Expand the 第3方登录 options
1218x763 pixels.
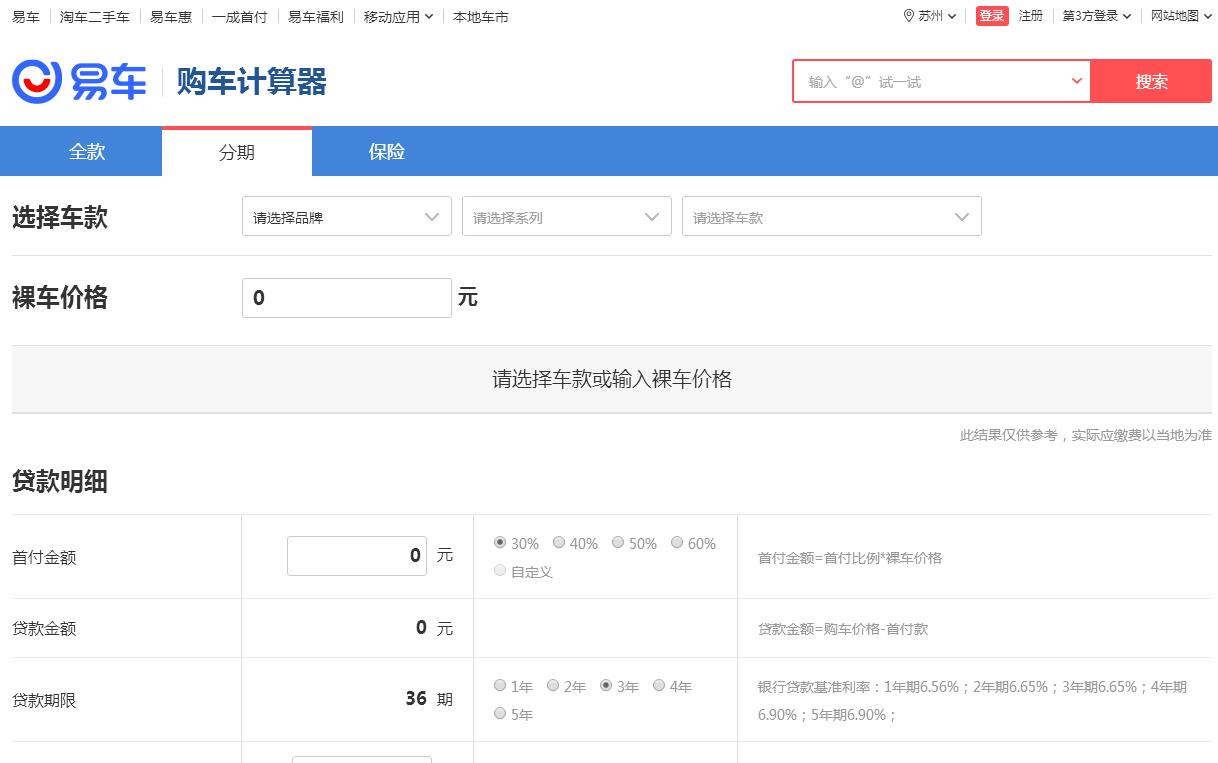pos(1096,16)
